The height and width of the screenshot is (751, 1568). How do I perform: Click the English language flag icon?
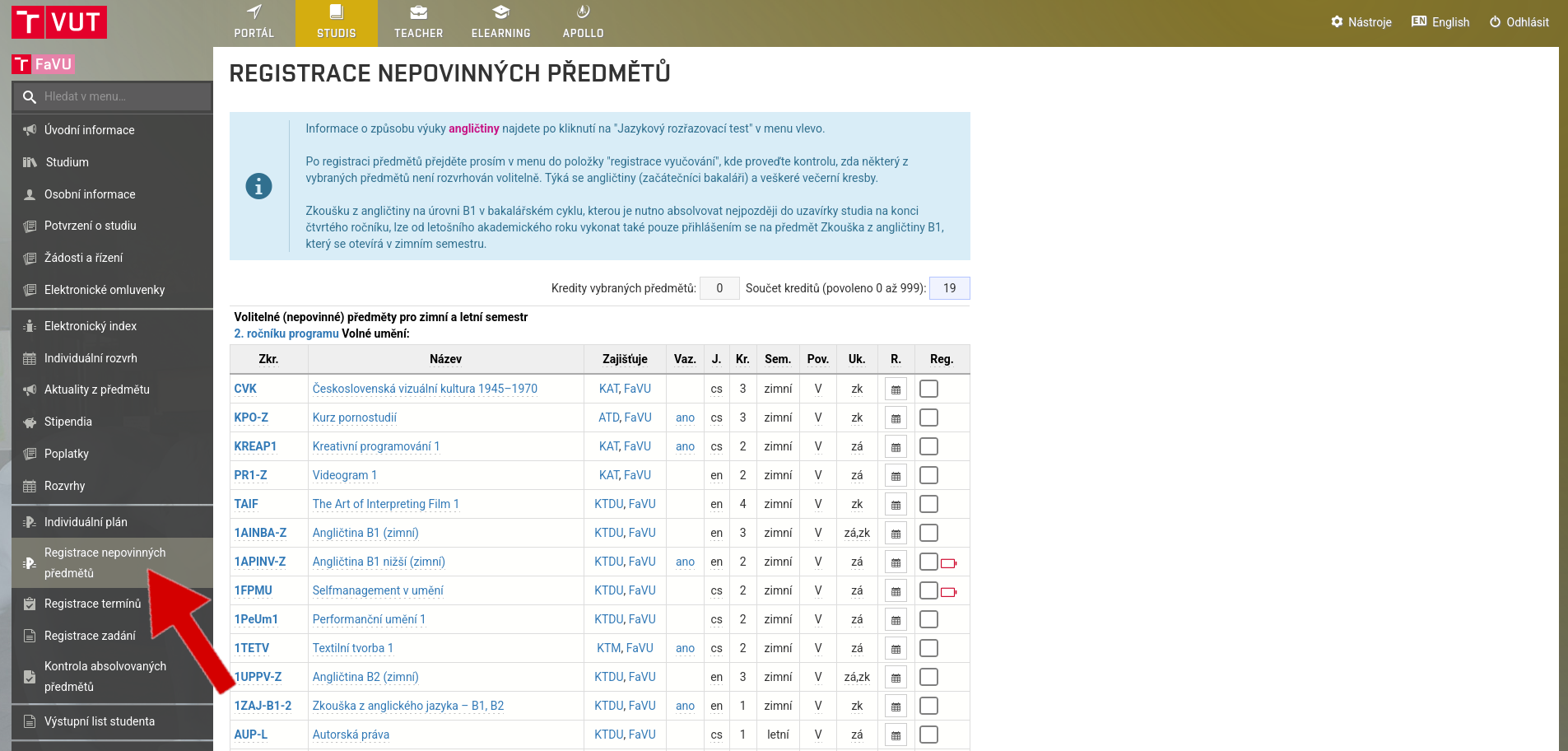coord(1419,21)
